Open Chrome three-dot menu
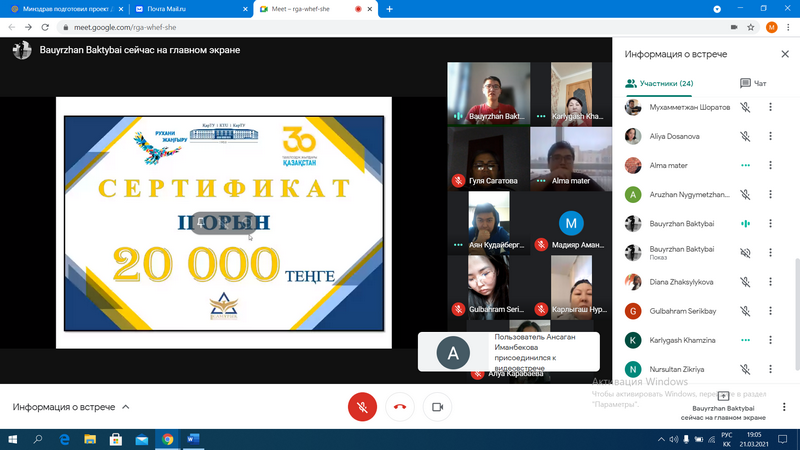Viewport: 800px width, 450px height. pyautogui.click(x=789, y=27)
